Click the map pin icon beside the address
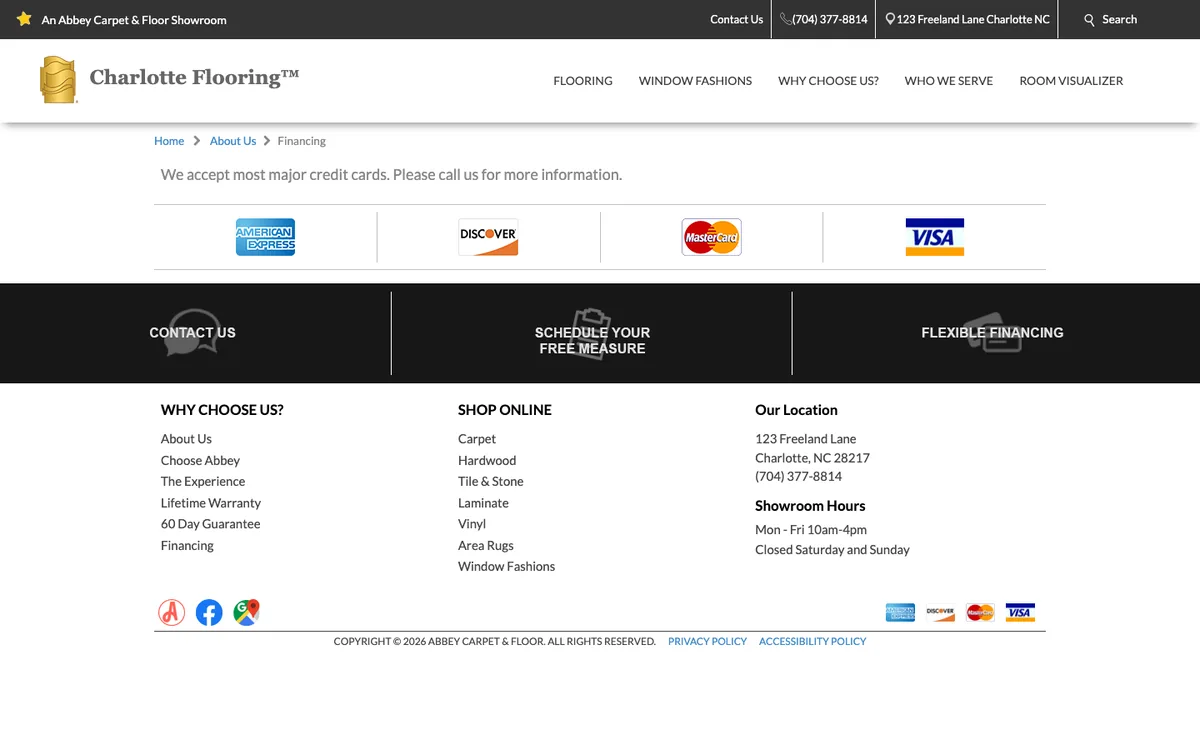The width and height of the screenshot is (1200, 750). [x=890, y=19]
